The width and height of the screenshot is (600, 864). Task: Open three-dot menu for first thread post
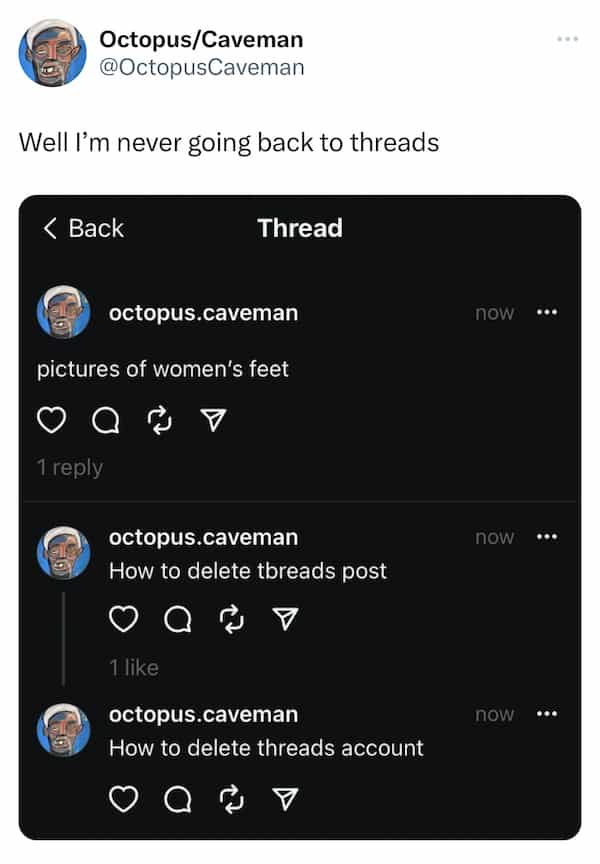pos(546,313)
